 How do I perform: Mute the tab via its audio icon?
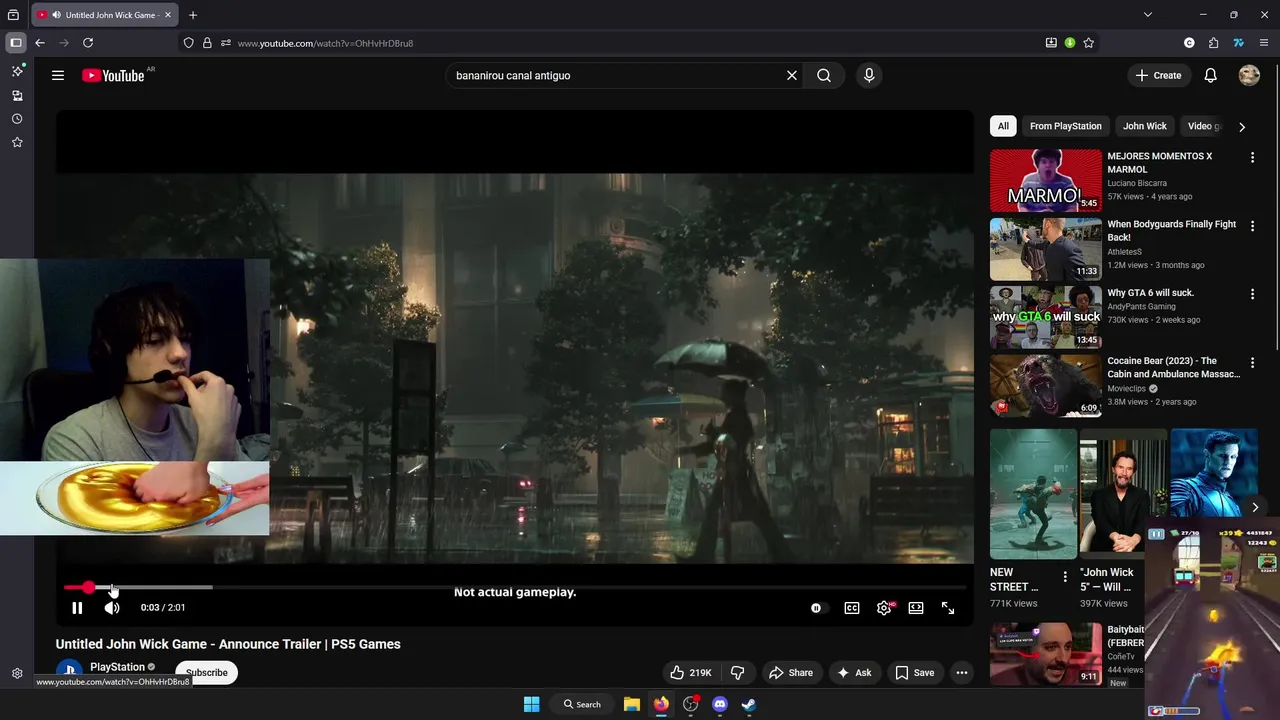coord(56,15)
